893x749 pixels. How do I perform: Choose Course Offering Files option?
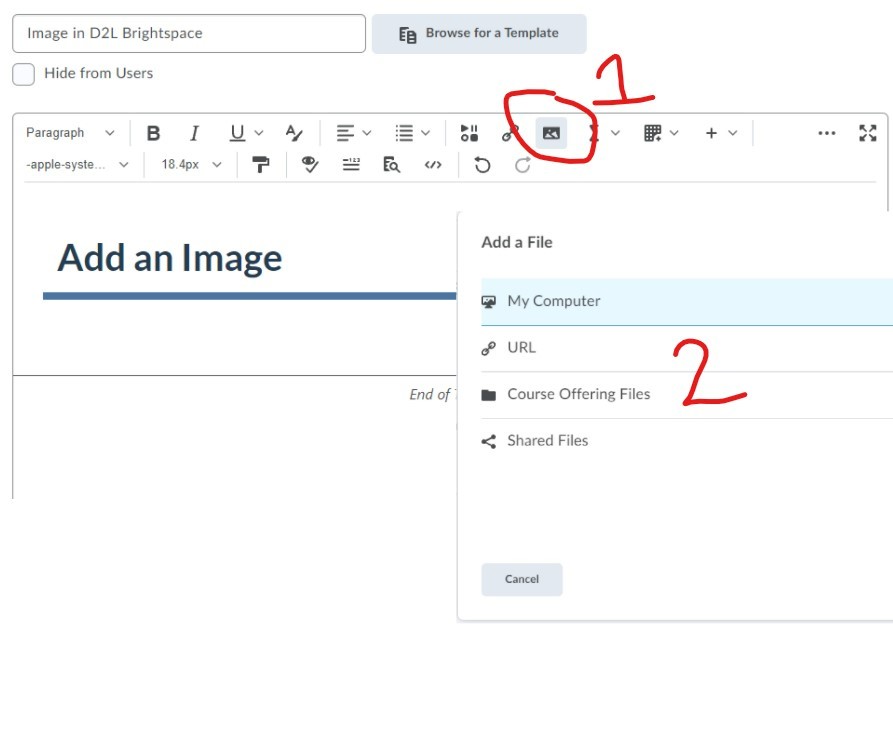coord(578,394)
